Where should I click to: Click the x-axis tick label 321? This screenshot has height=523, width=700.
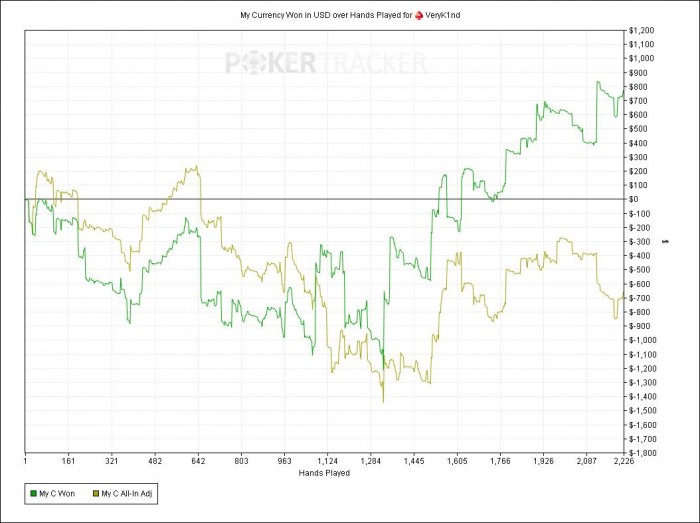[x=112, y=461]
